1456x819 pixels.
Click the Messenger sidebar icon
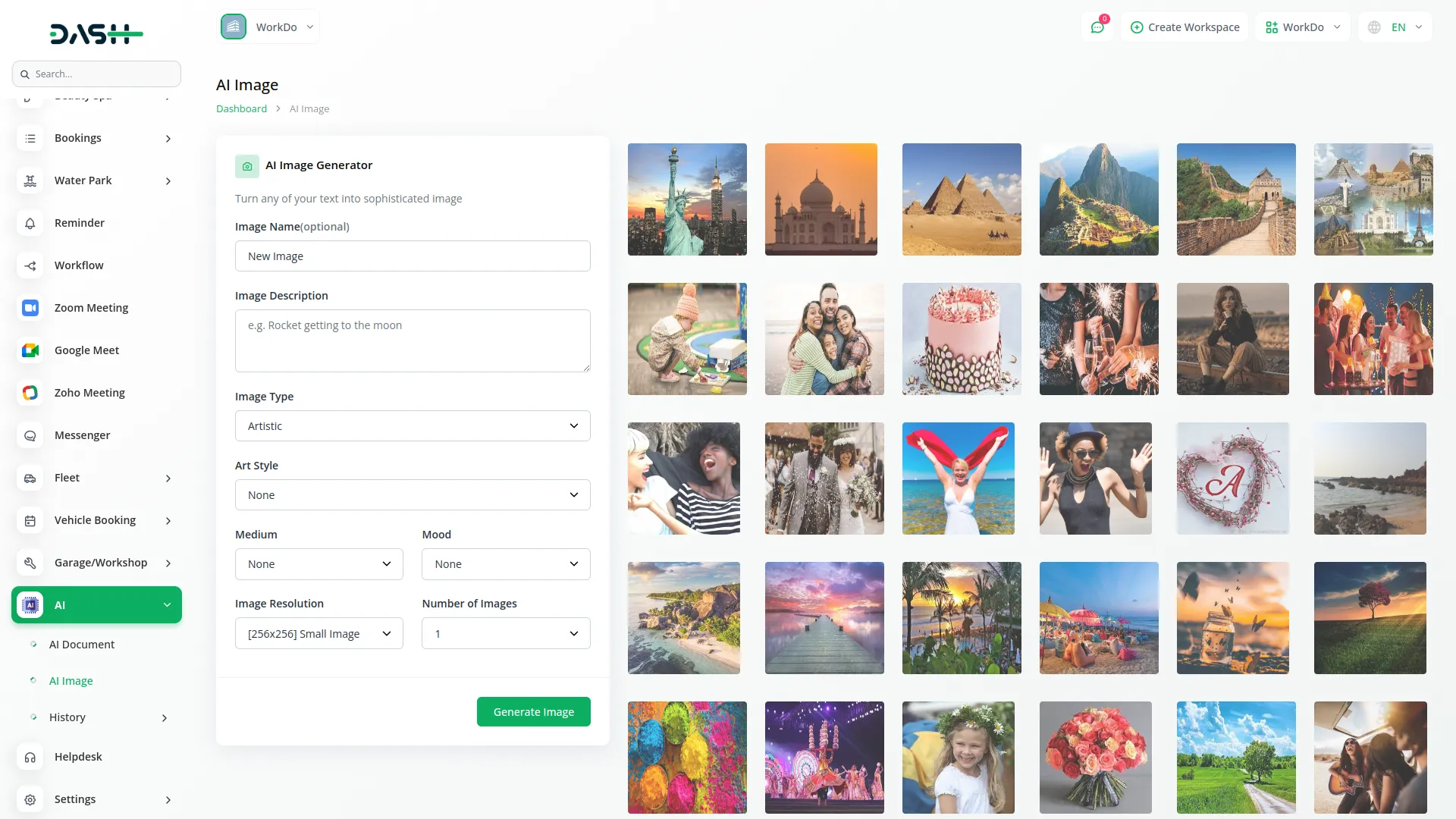tap(30, 435)
